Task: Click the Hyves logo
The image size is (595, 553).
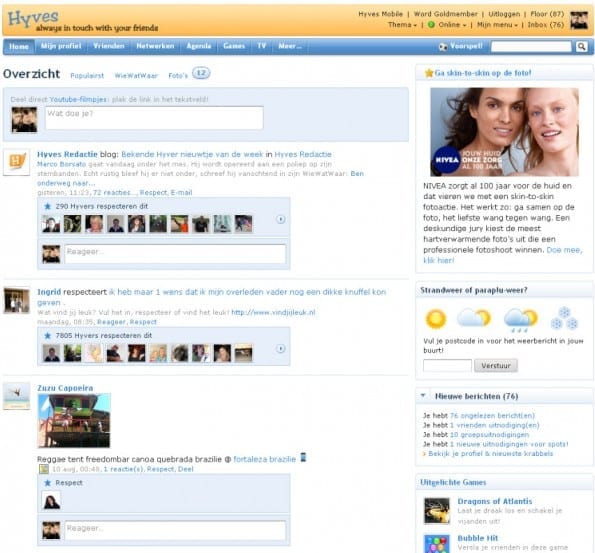Action: click(x=33, y=18)
